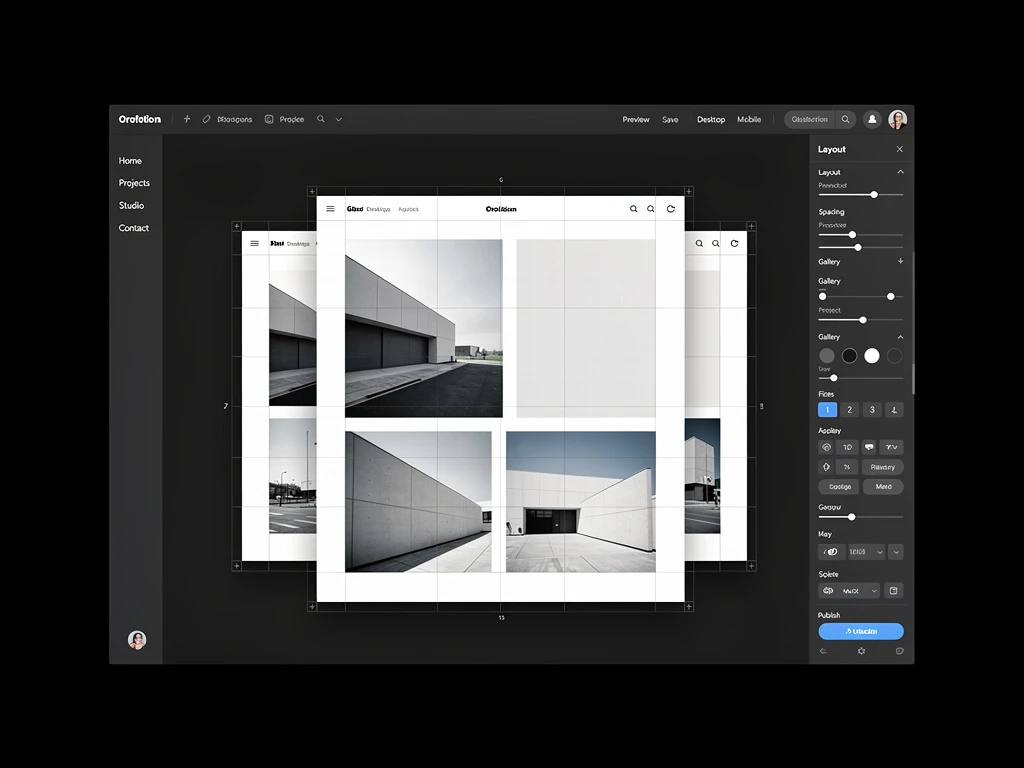Select option 3 under Fioes
Screen dimensions: 1024x768
point(872,409)
